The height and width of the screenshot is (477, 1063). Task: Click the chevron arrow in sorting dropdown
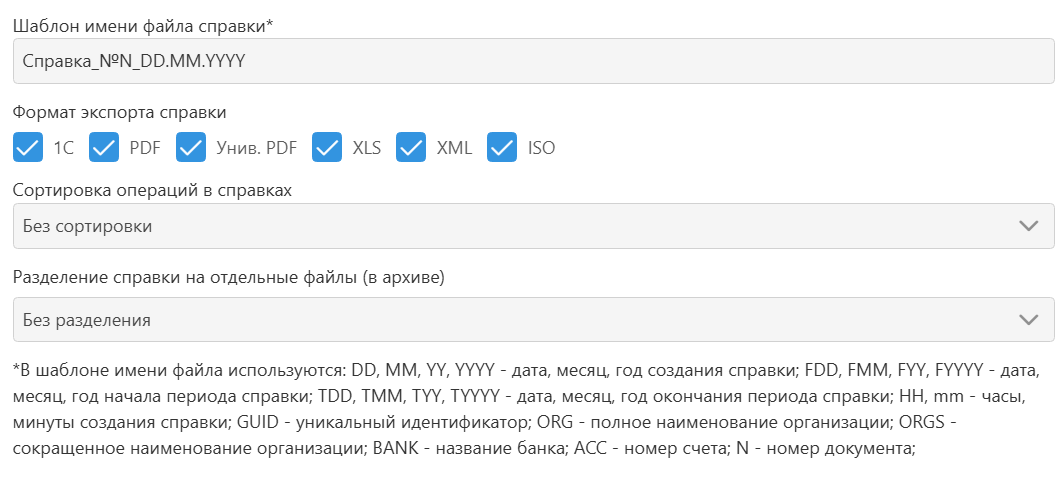(1028, 226)
